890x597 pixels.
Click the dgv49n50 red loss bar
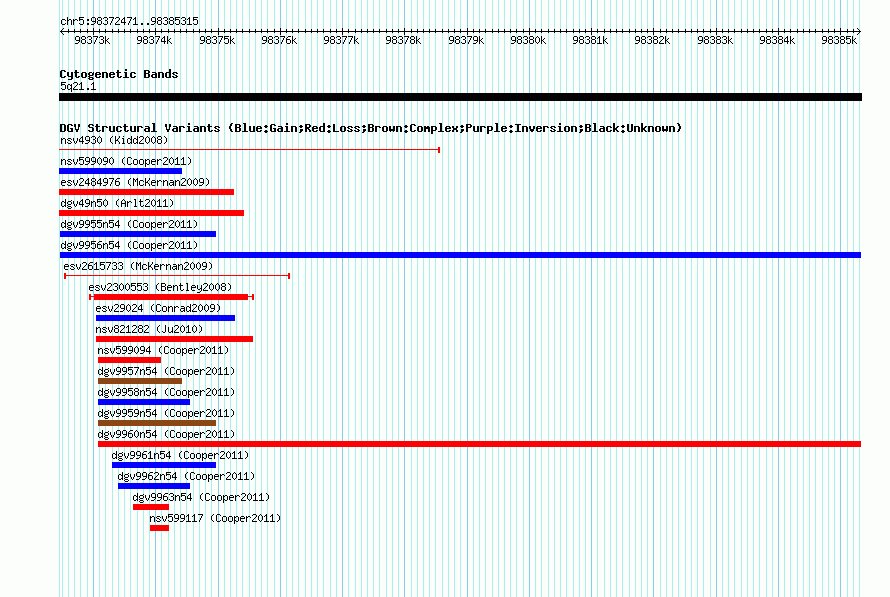tap(152, 213)
